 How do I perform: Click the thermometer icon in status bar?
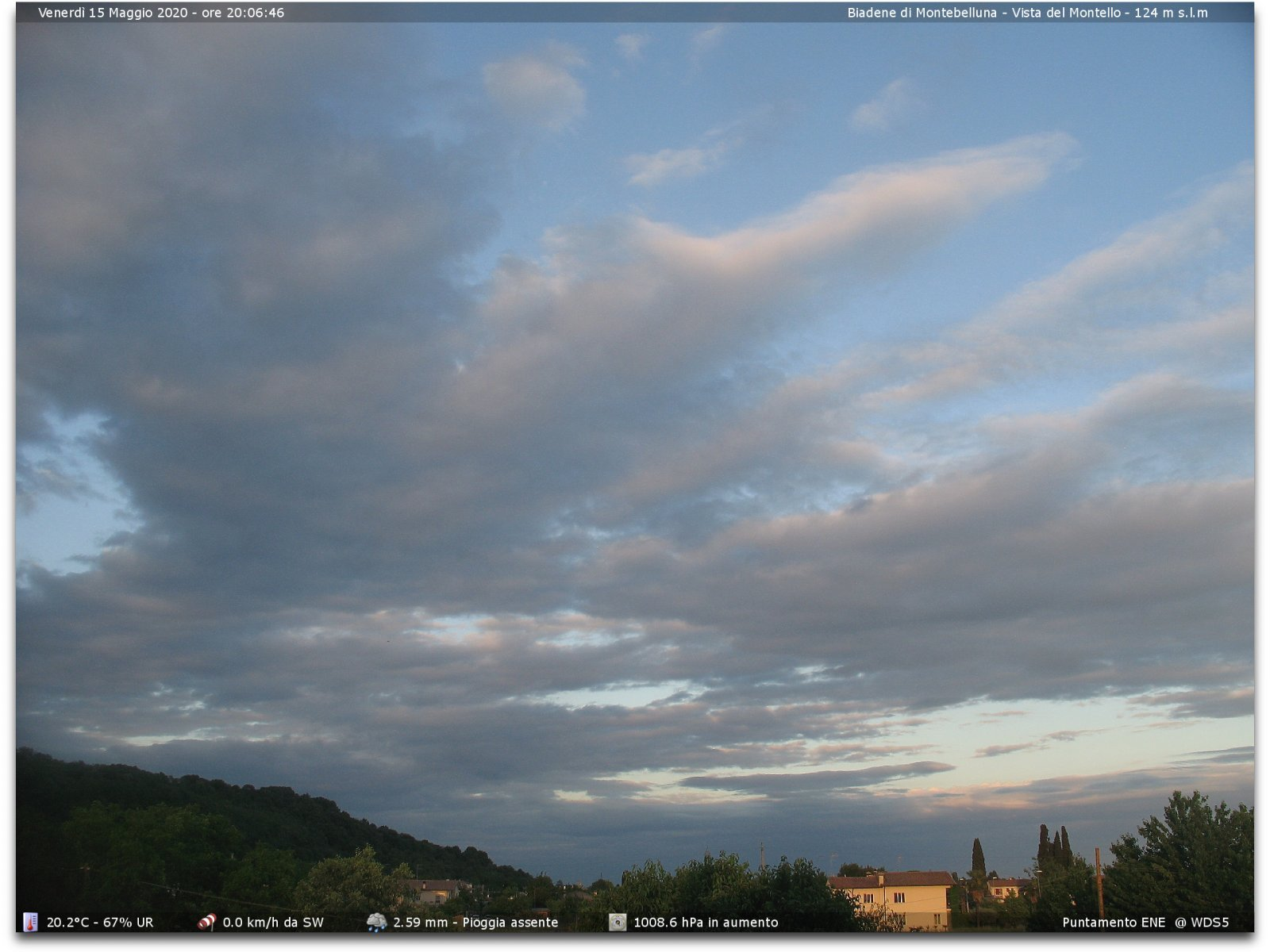tap(30, 922)
